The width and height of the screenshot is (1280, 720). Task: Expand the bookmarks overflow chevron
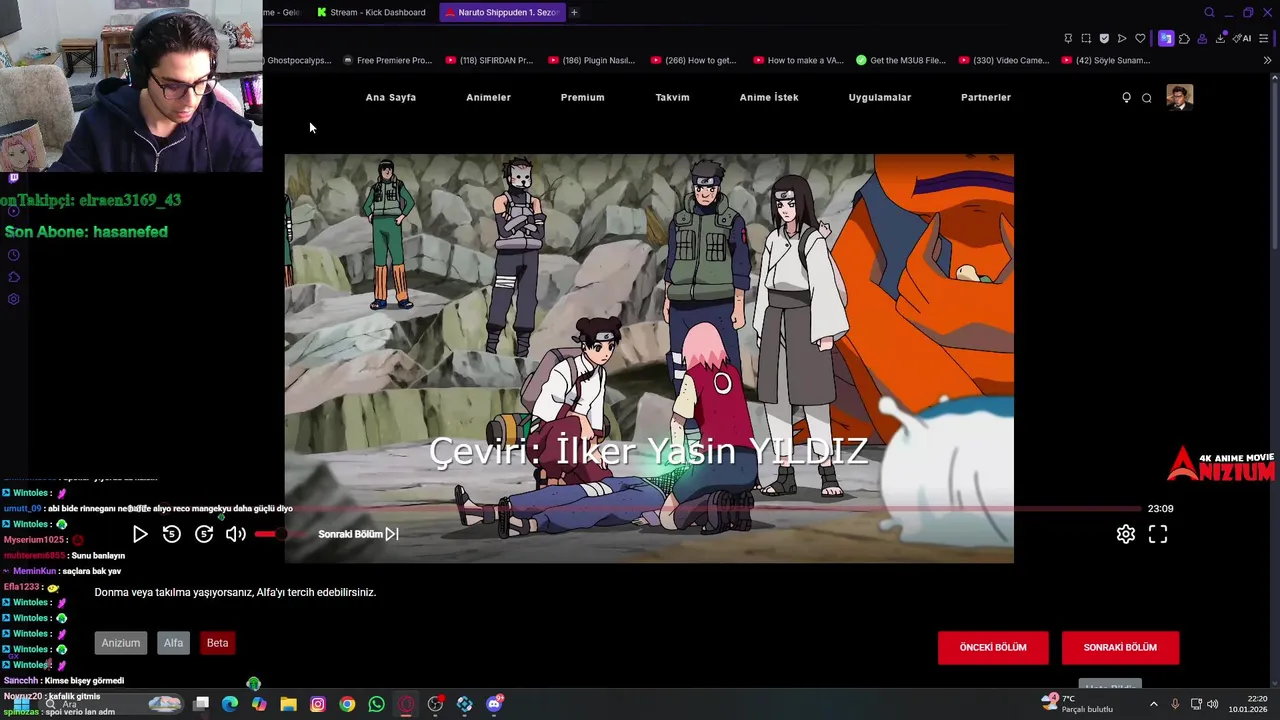[1267, 60]
